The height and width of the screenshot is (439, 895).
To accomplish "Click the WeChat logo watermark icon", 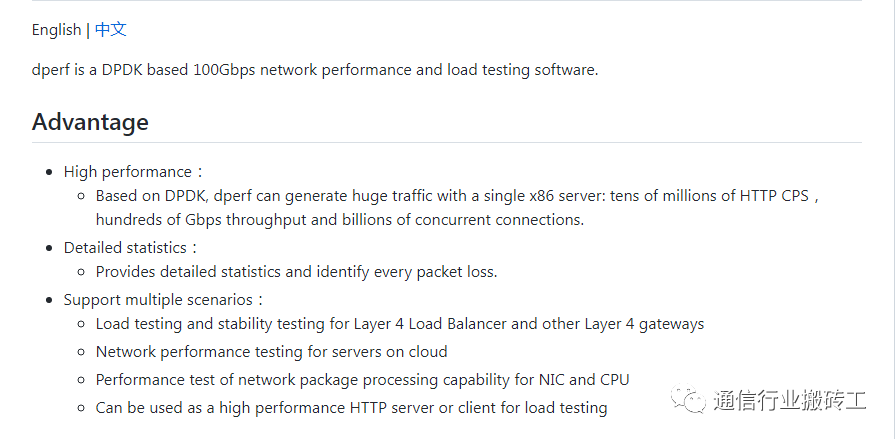I will (688, 399).
